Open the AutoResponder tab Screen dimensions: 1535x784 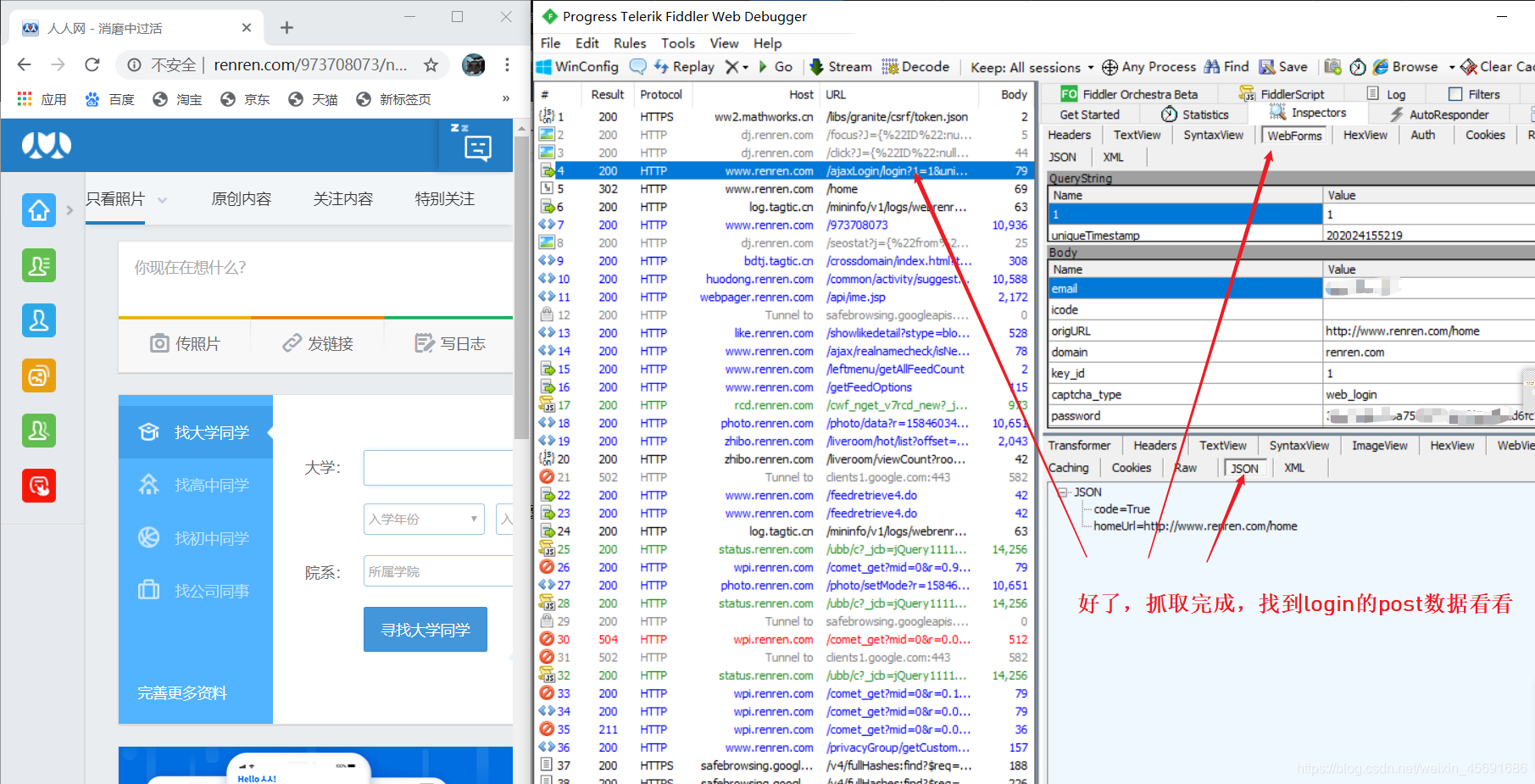click(x=1439, y=114)
